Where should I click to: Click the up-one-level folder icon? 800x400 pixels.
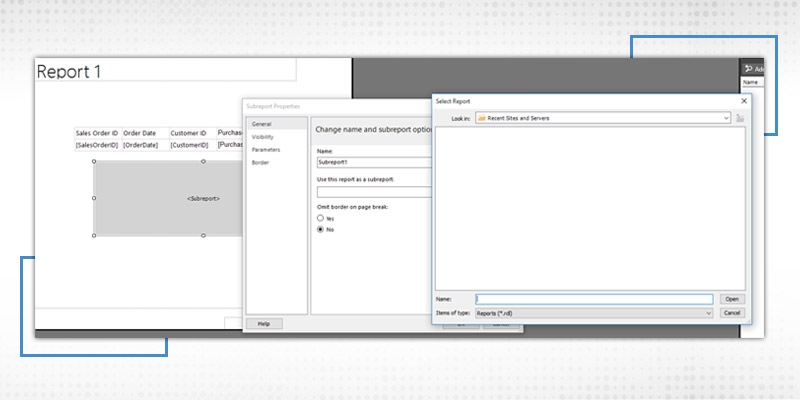coord(740,118)
